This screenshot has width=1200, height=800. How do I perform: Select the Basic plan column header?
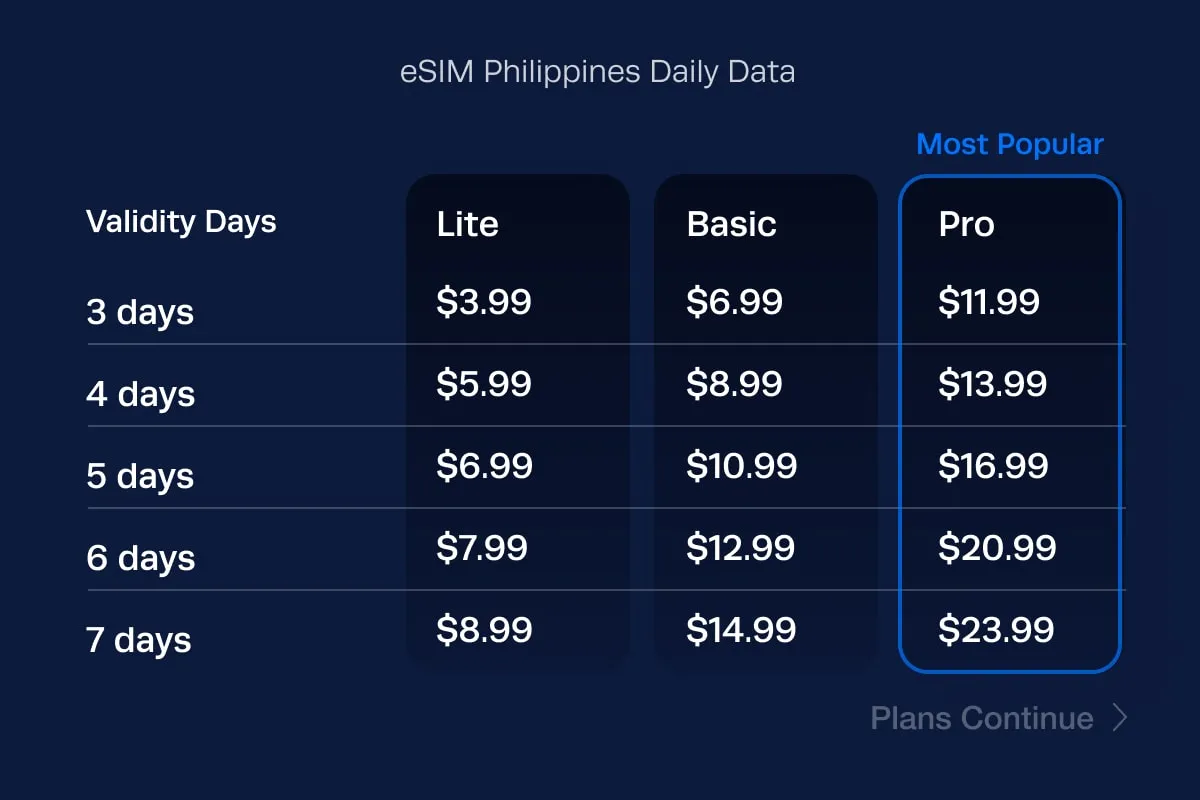(731, 224)
